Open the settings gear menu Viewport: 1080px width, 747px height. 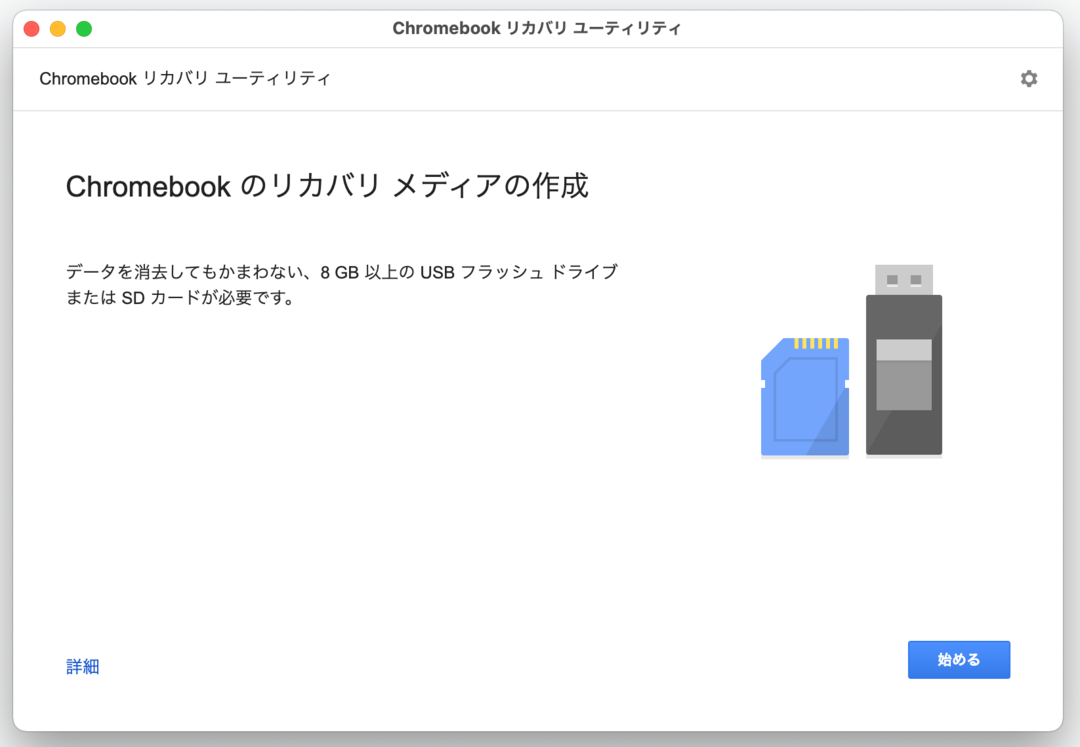1028,78
